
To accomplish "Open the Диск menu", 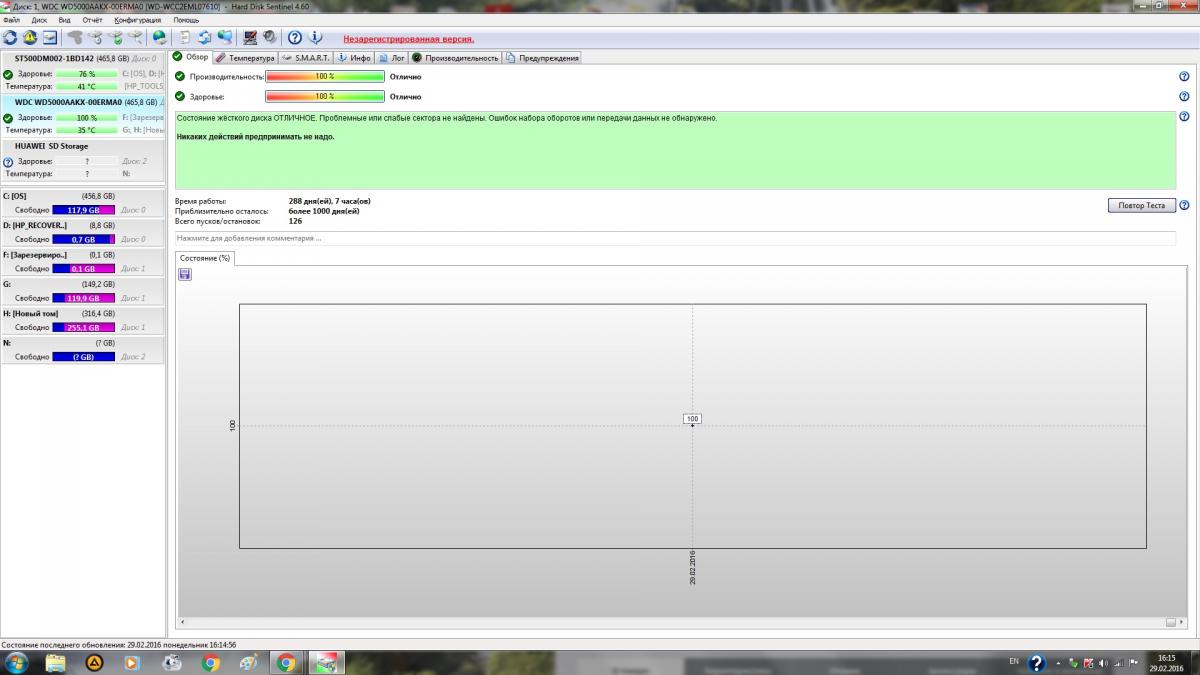I will [39, 19].
